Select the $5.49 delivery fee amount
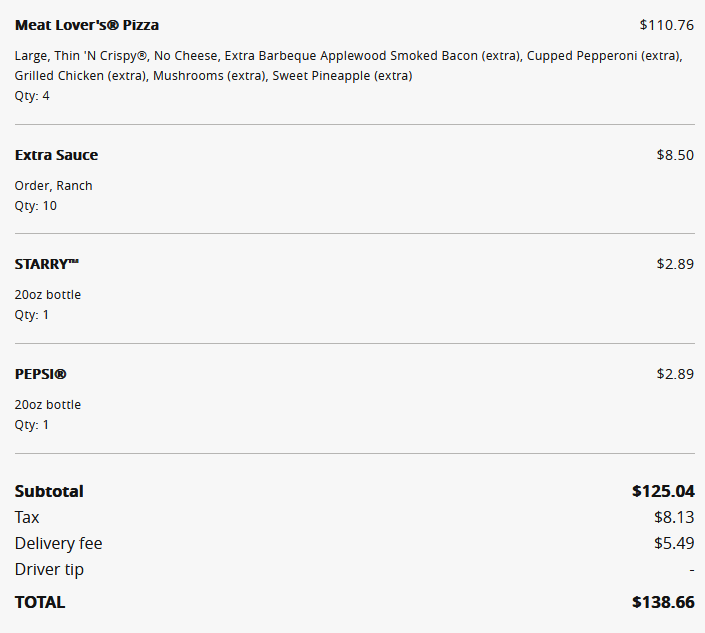705x633 pixels. pyautogui.click(x=674, y=543)
